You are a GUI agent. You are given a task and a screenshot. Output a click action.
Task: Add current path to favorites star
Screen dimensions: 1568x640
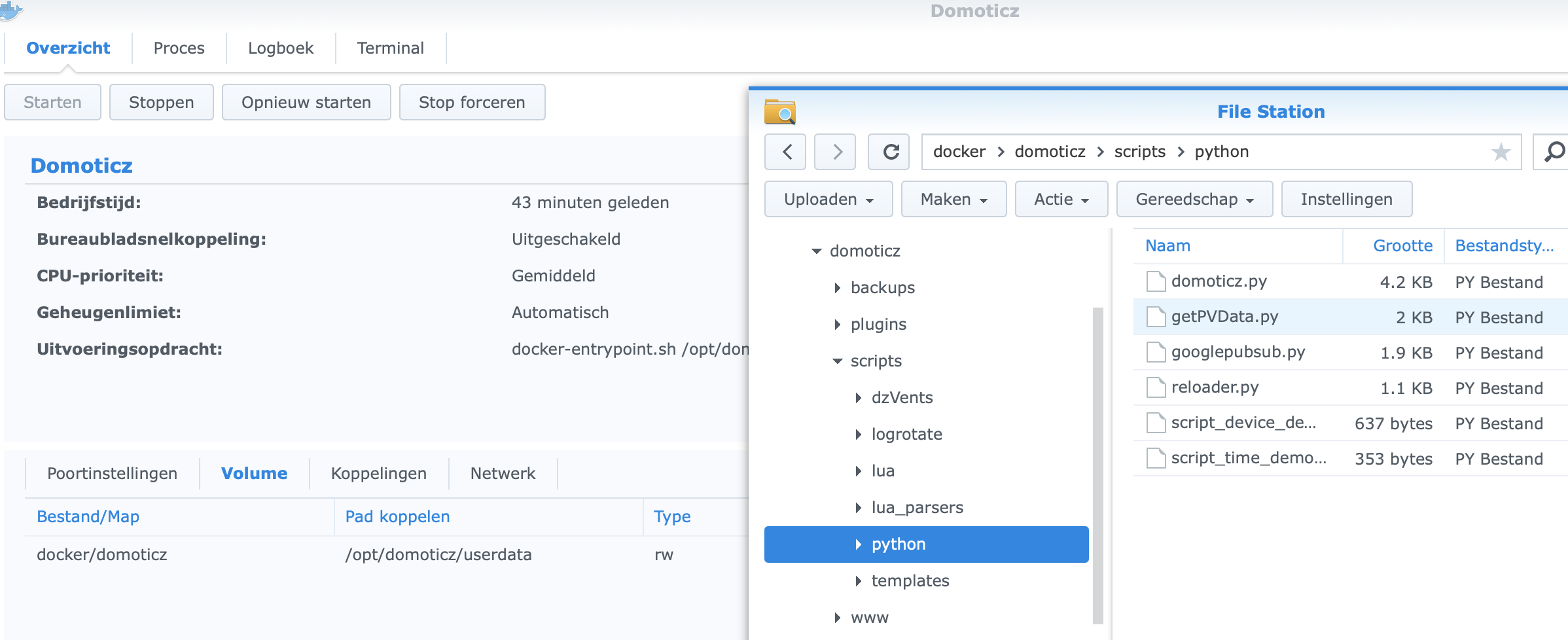pyautogui.click(x=1501, y=152)
